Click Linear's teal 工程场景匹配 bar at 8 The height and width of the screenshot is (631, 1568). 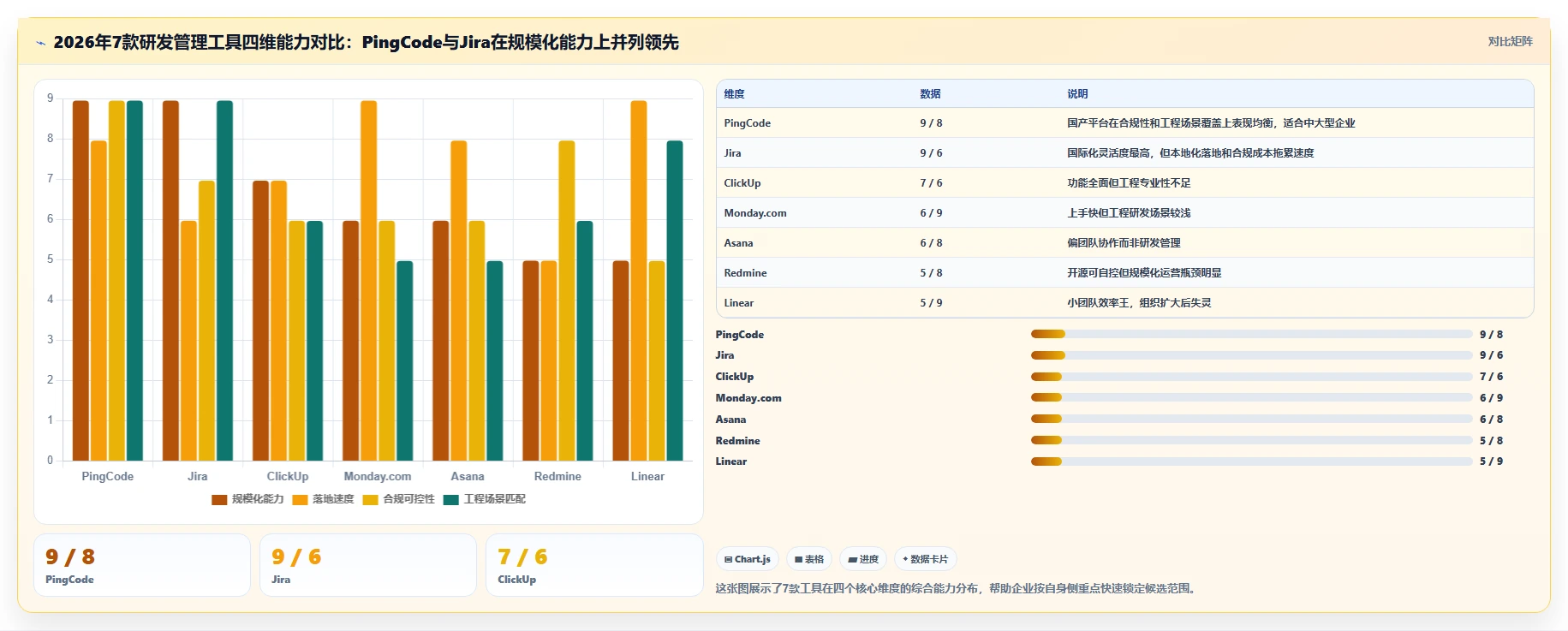click(675, 301)
